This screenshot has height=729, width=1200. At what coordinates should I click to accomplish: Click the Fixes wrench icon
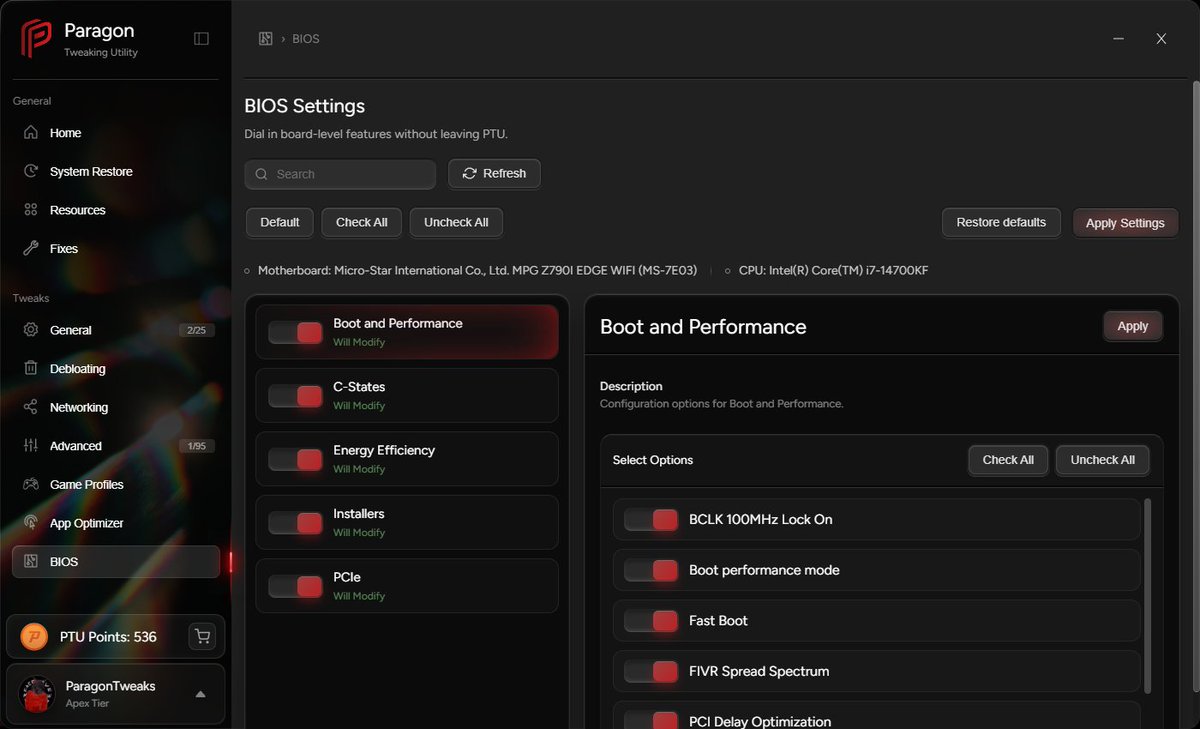[x=31, y=249]
